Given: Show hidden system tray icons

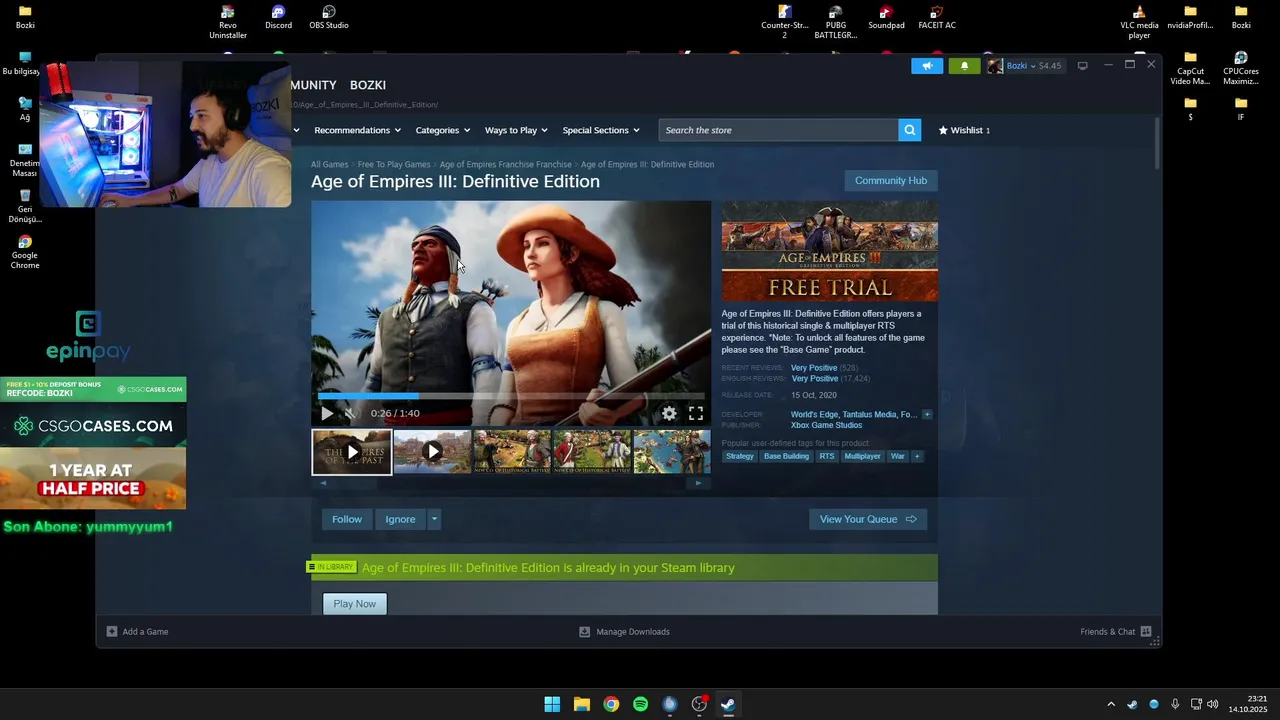Looking at the screenshot, I should point(1110,704).
